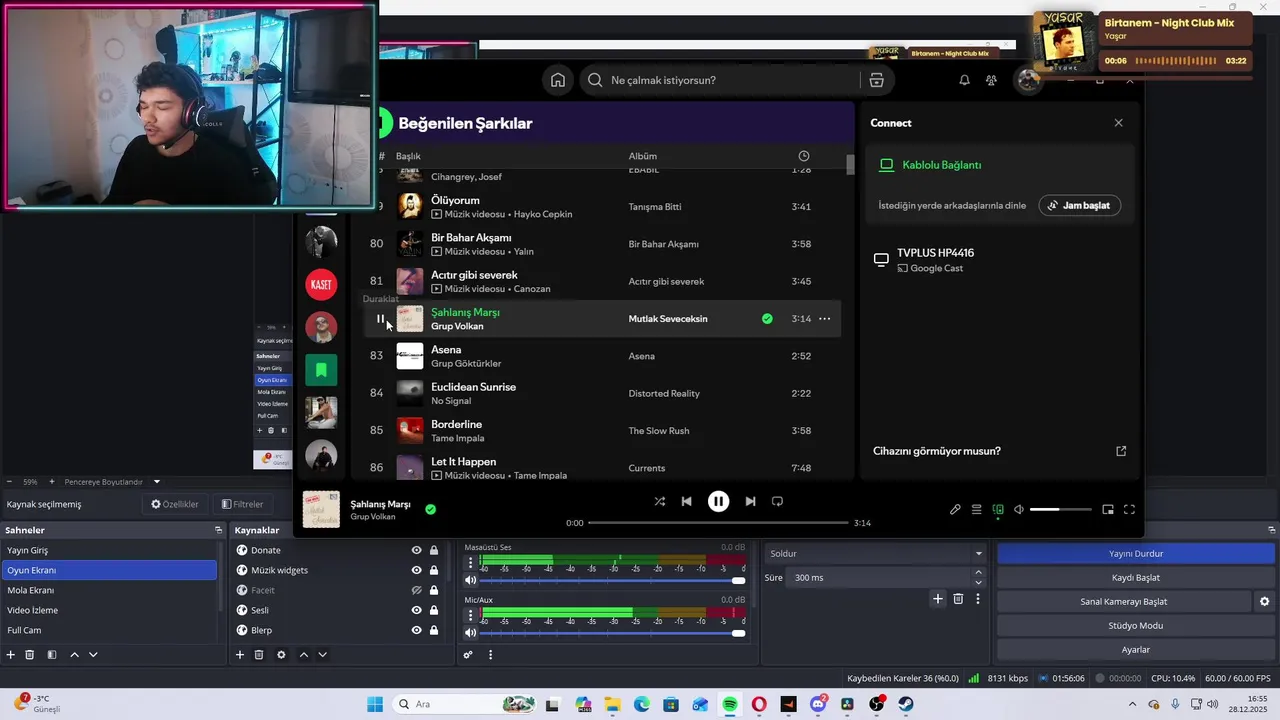Switch to Mola Ekranı scene
This screenshot has width=1280, height=720.
(x=109, y=590)
